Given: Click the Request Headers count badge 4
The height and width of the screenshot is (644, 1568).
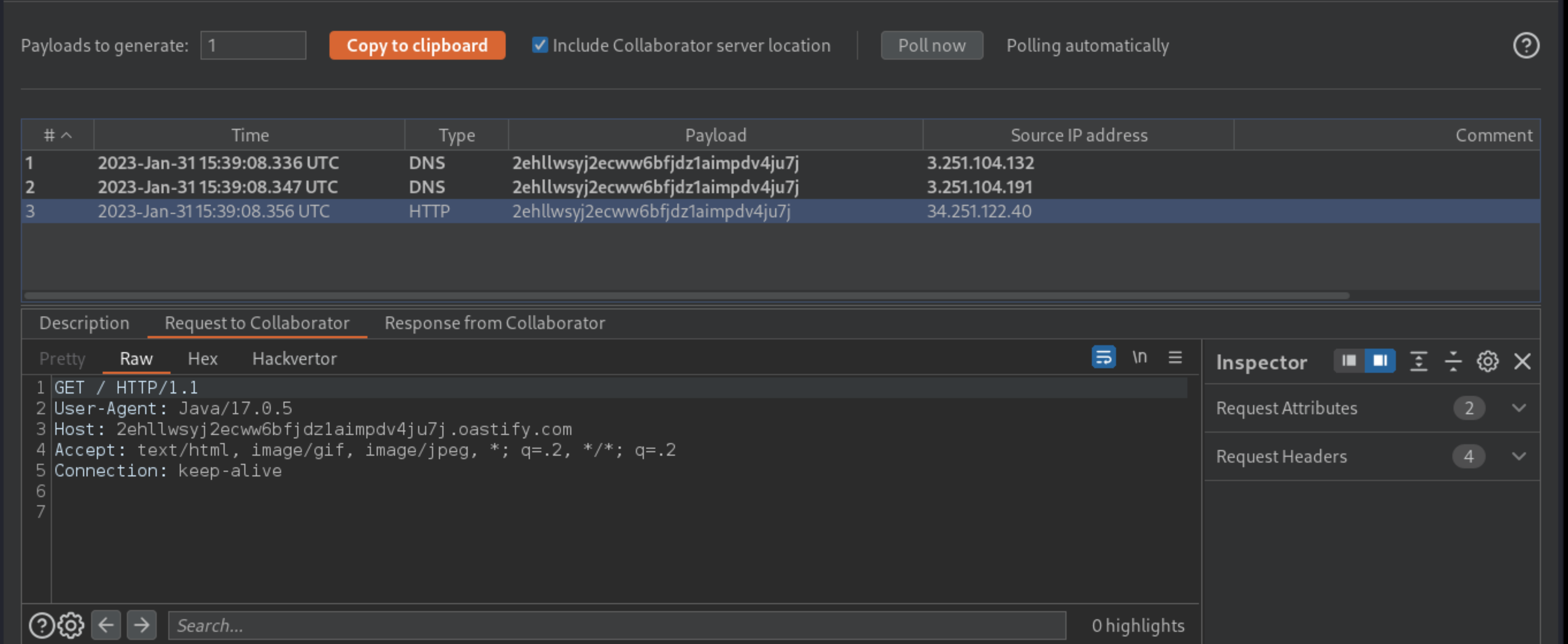Looking at the screenshot, I should pos(1469,456).
